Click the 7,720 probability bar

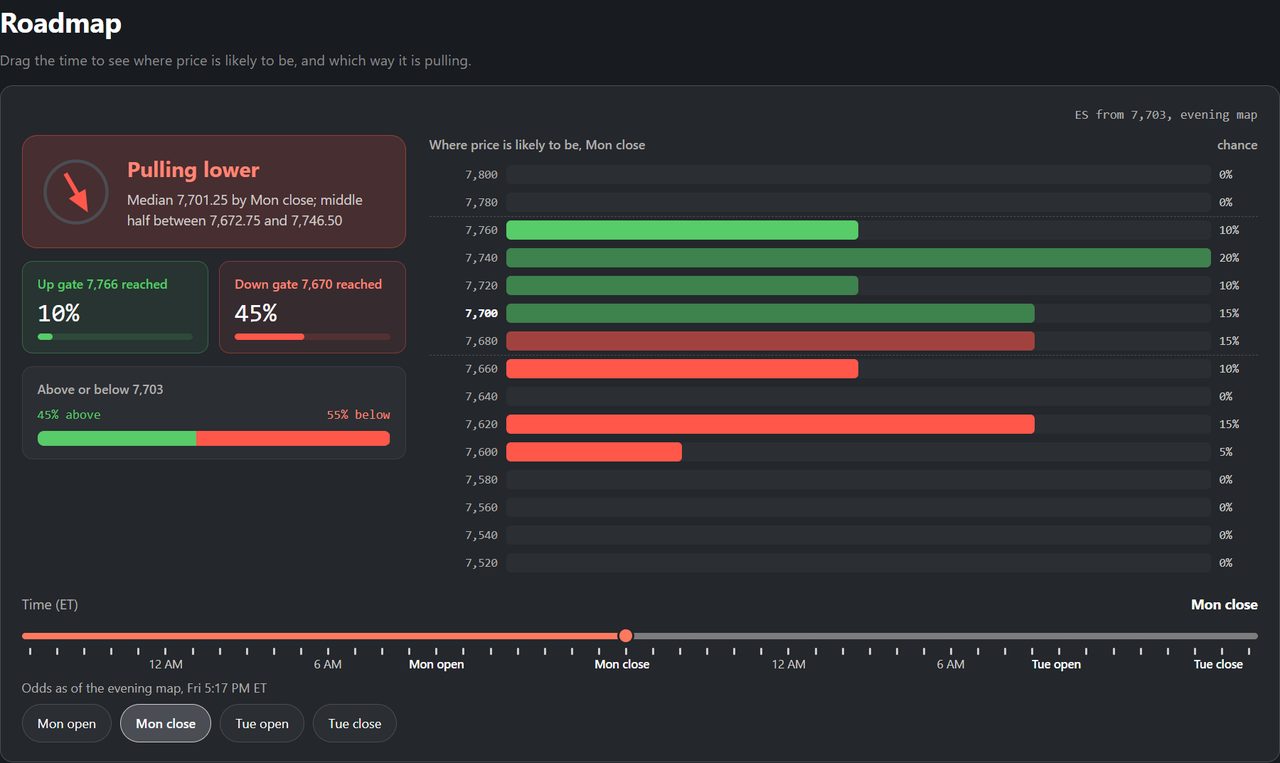(x=682, y=286)
